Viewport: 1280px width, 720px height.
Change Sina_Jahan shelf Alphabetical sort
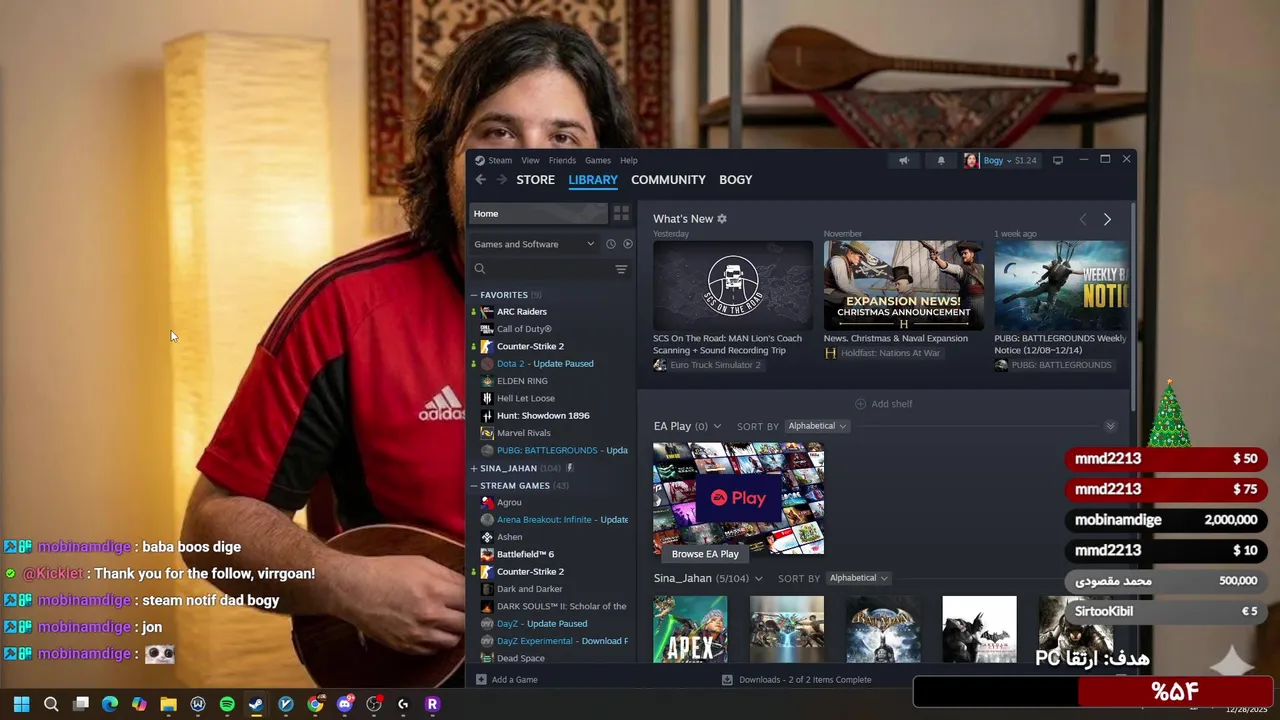pos(859,578)
